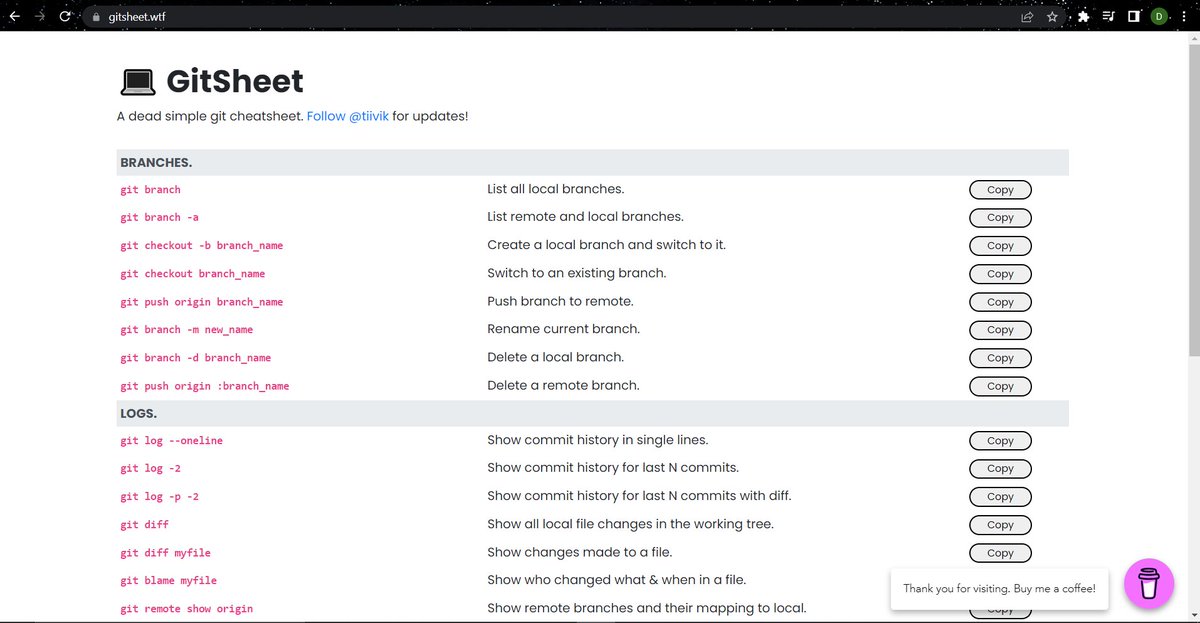Open the Follow @tiivik link

coord(347,116)
